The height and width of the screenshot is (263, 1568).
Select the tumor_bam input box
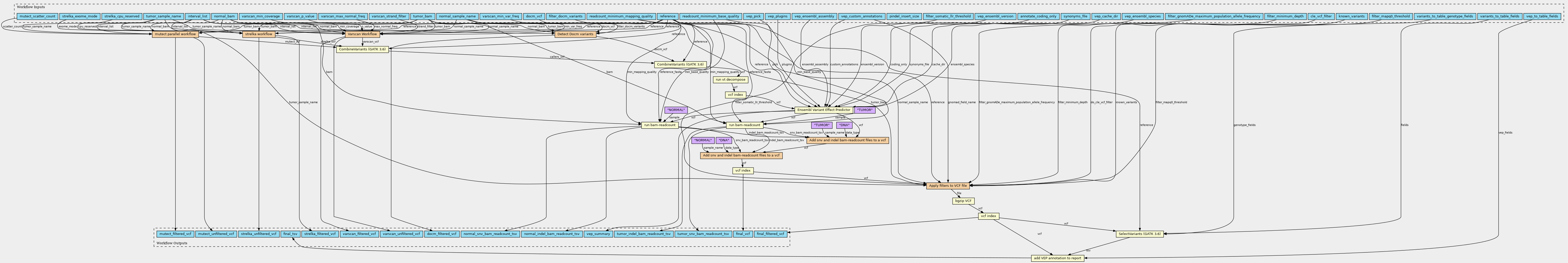click(423, 16)
